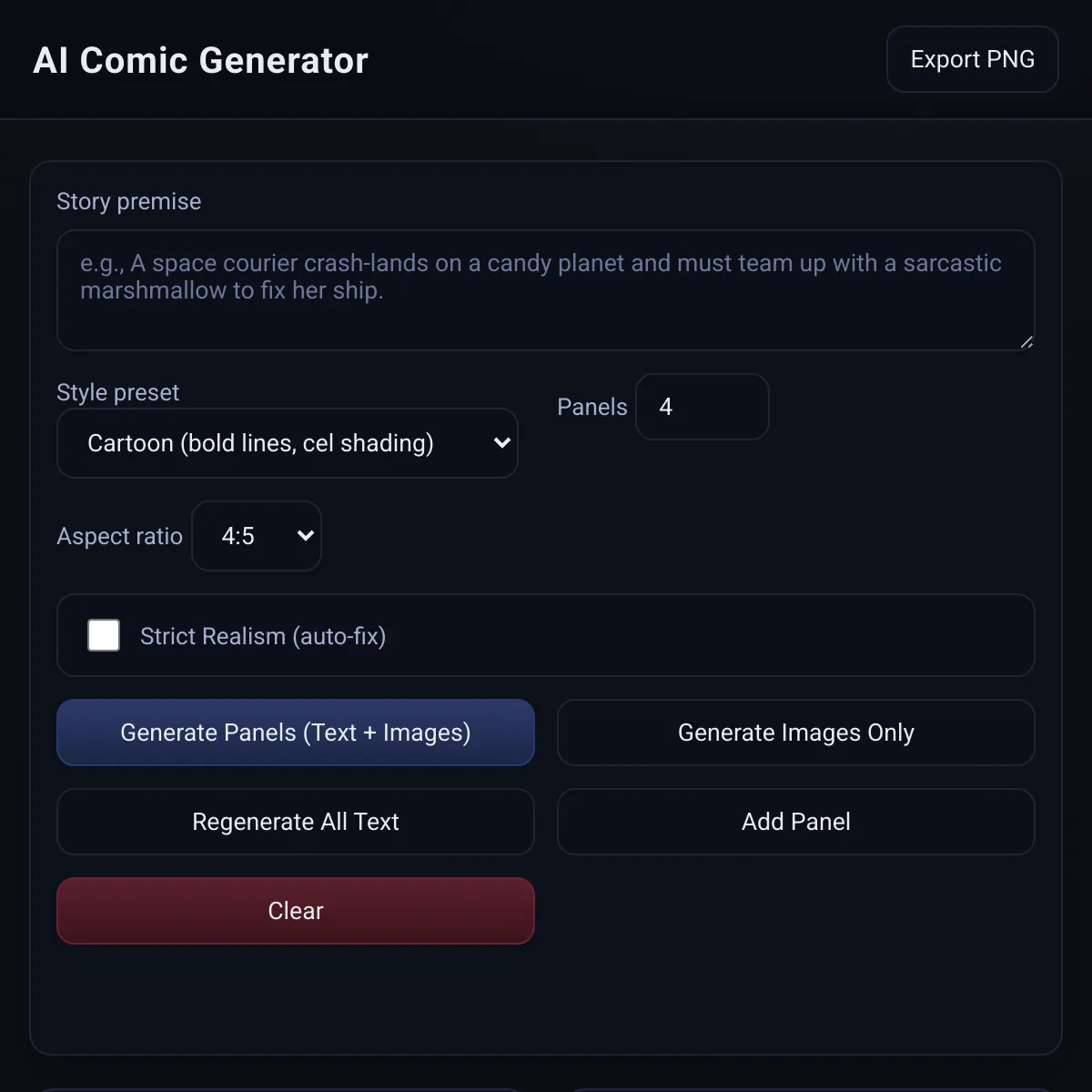Click Generate Panels (Text + Images)
Image resolution: width=1092 pixels, height=1092 pixels.
(x=295, y=732)
